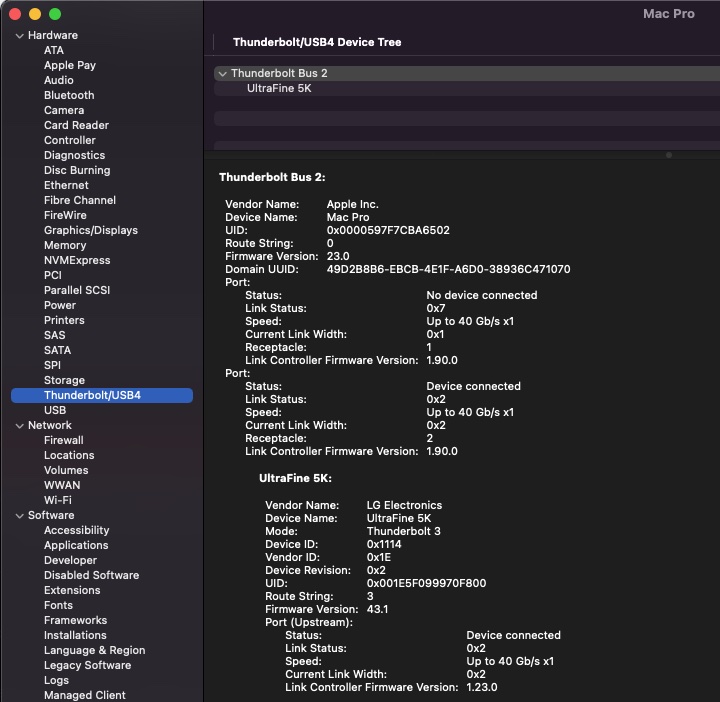Open the Bluetooth hardware entry
Screen dimensions: 720x702
click(x=69, y=96)
